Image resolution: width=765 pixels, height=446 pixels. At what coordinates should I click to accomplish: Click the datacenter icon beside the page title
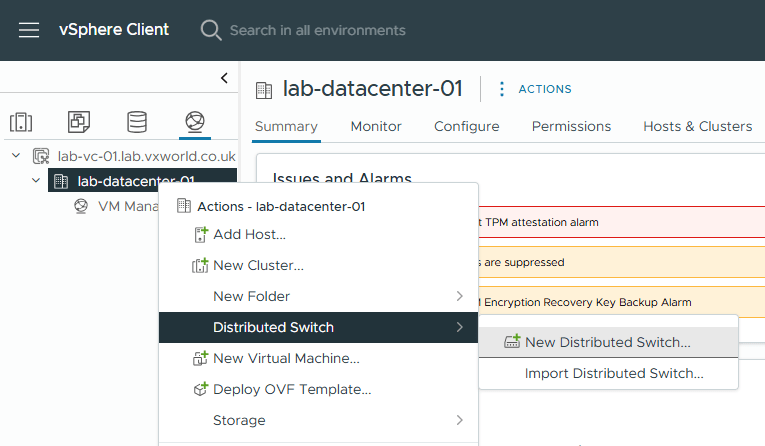[265, 89]
